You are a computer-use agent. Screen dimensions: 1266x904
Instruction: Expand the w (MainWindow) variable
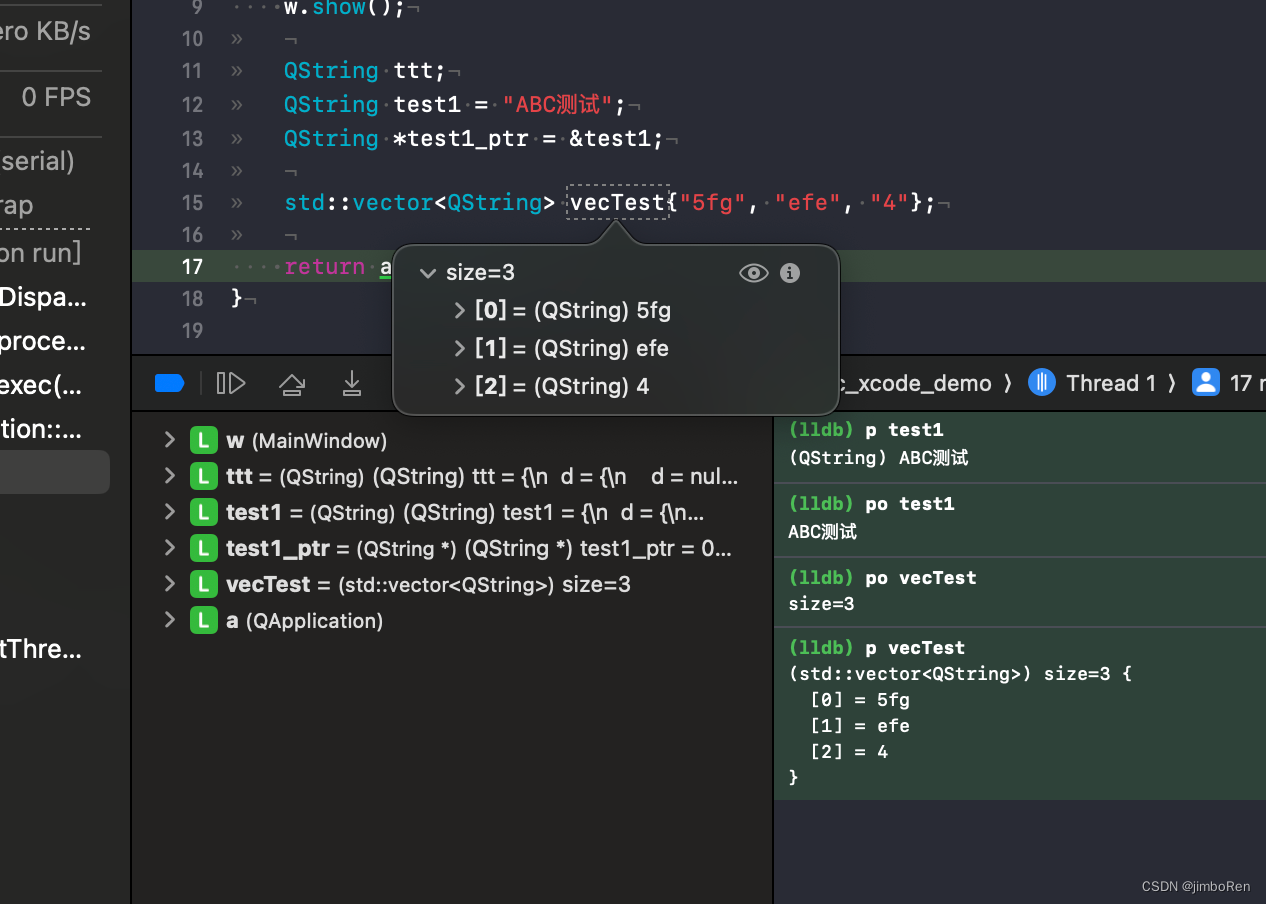tap(169, 440)
